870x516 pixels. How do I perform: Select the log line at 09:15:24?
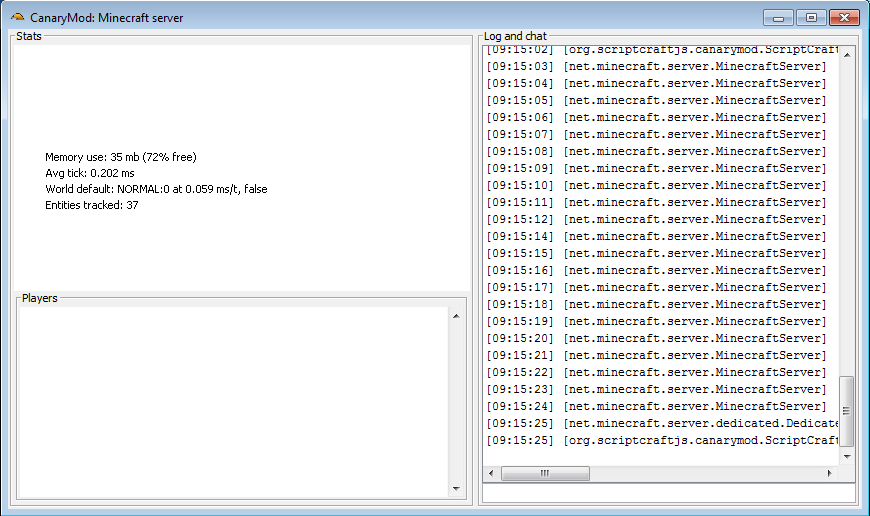(656, 406)
